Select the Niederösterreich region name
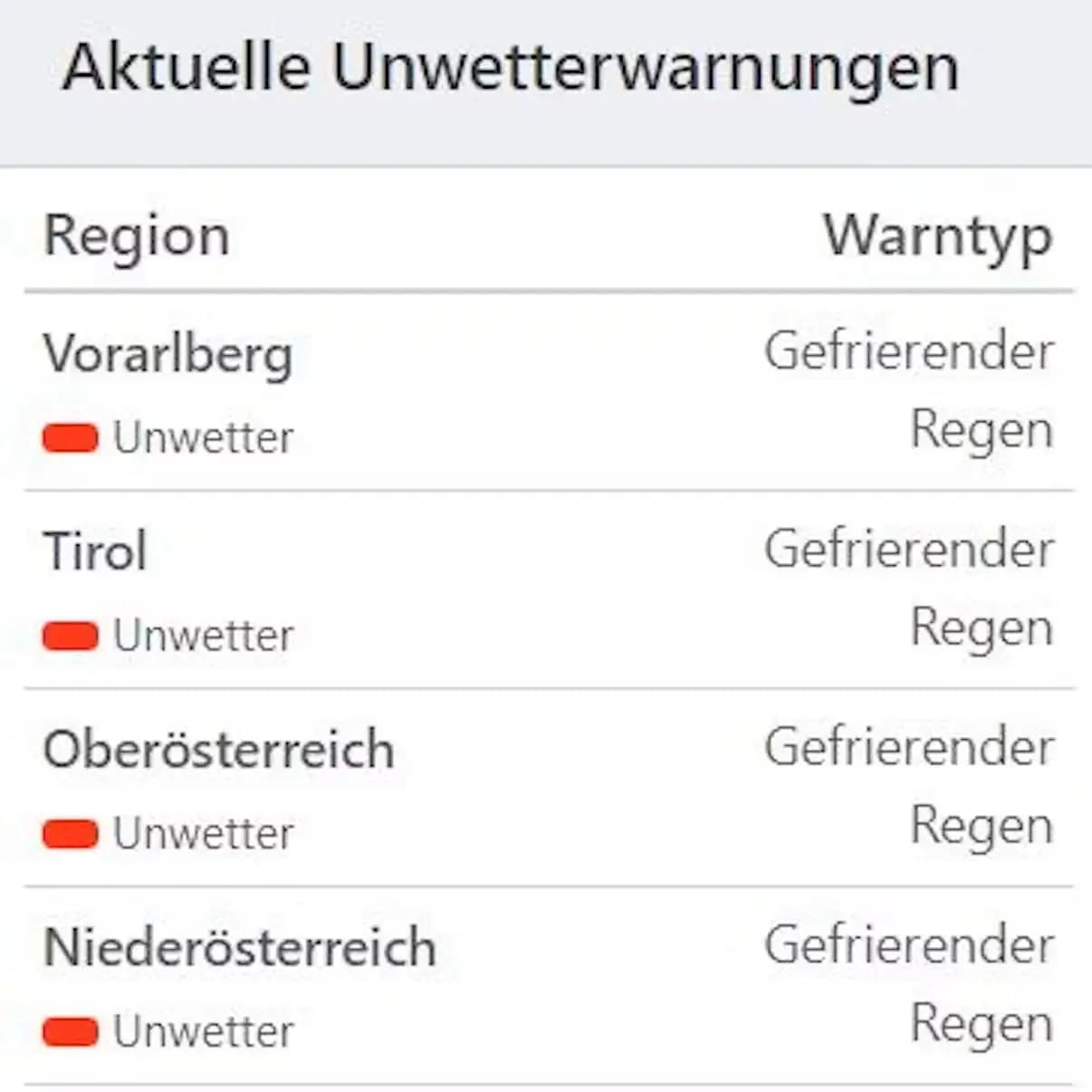Viewport: 1092px width, 1092px height. (240, 947)
